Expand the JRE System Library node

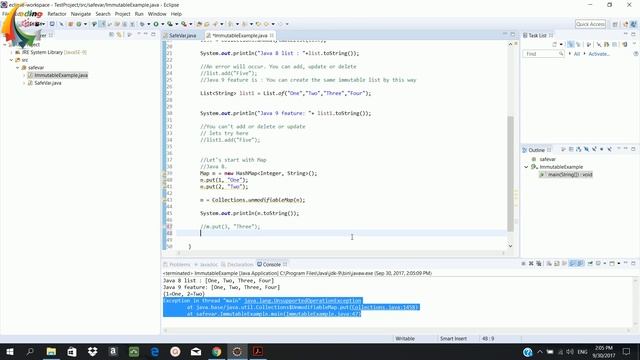[11, 52]
